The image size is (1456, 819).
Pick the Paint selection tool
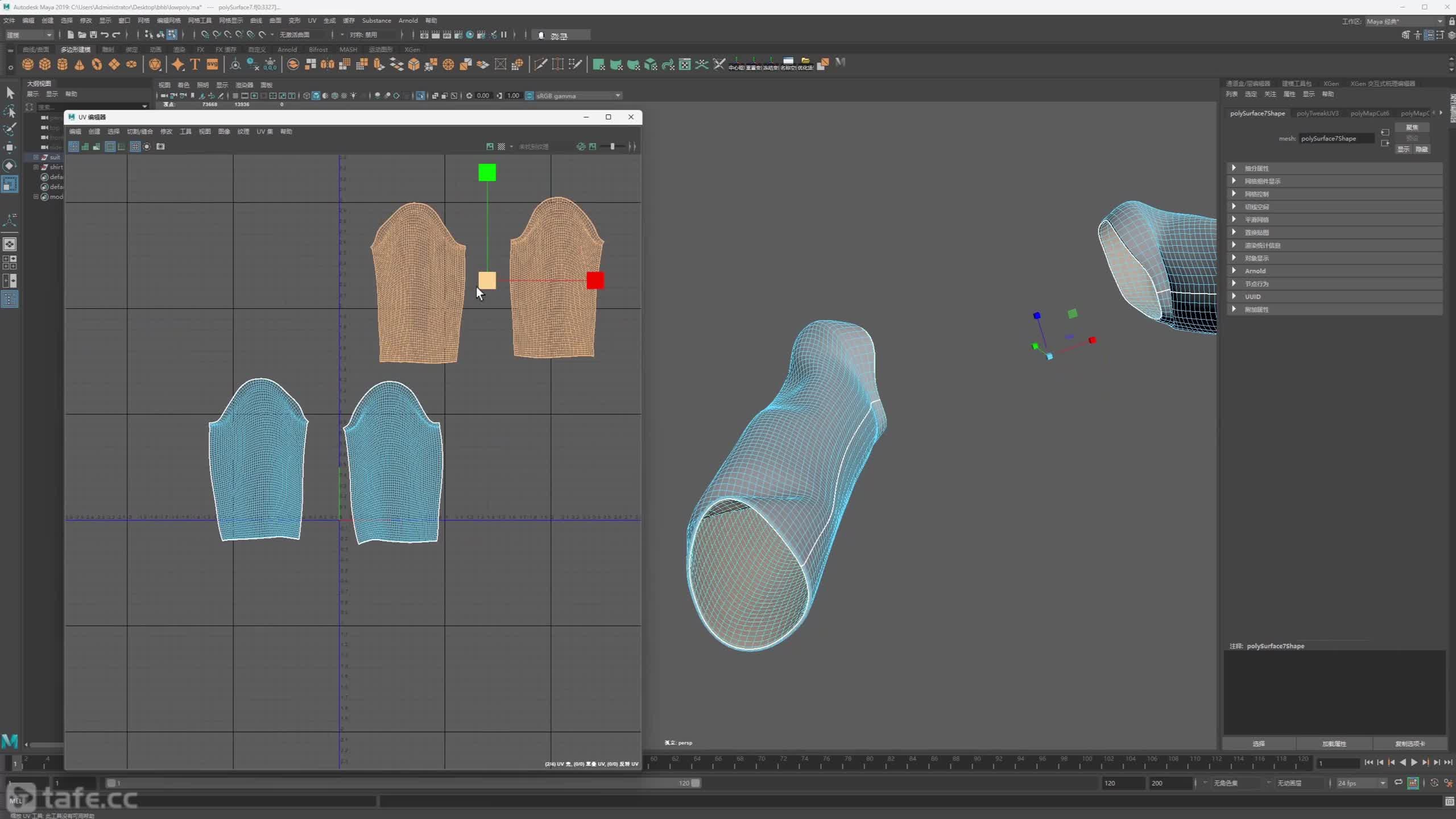(10, 129)
